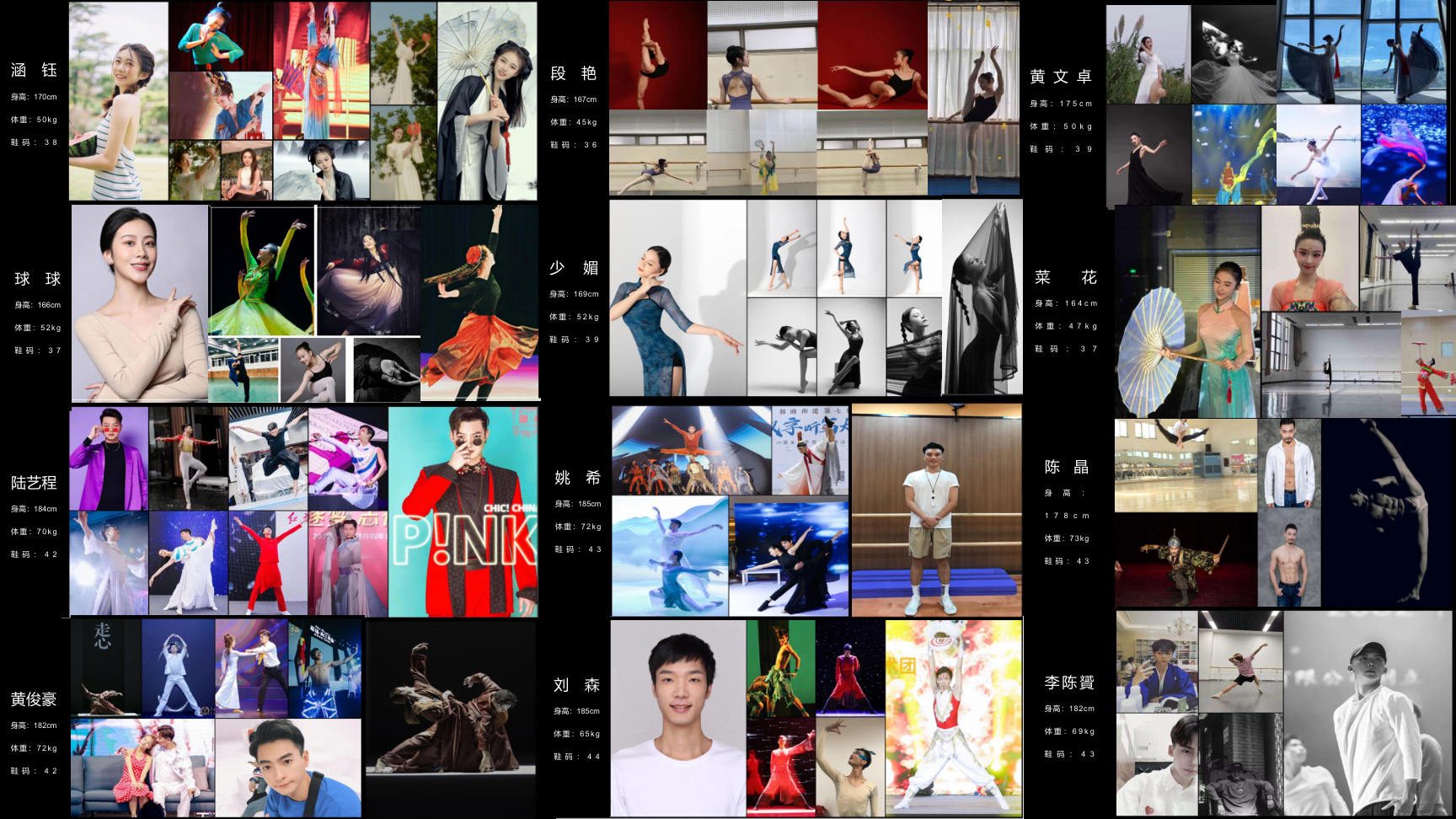The image size is (1456, 819).
Task: Open the red-background vertical leg split photo
Action: click(x=657, y=55)
